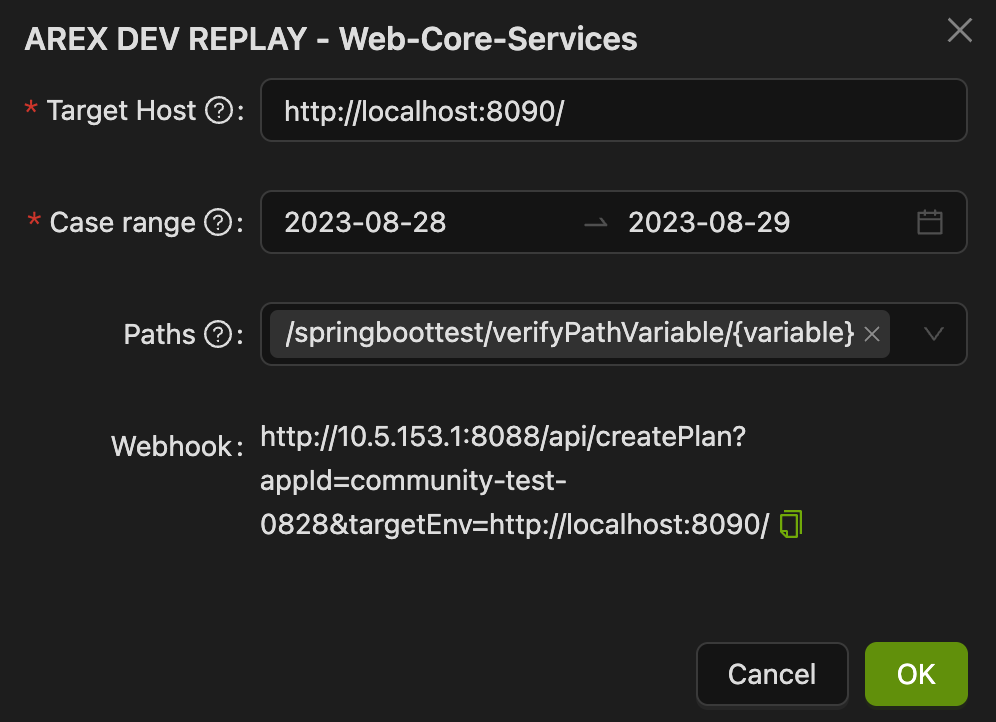Screen dimensions: 996x722
Task: Click the Cancel button
Action: (772, 674)
